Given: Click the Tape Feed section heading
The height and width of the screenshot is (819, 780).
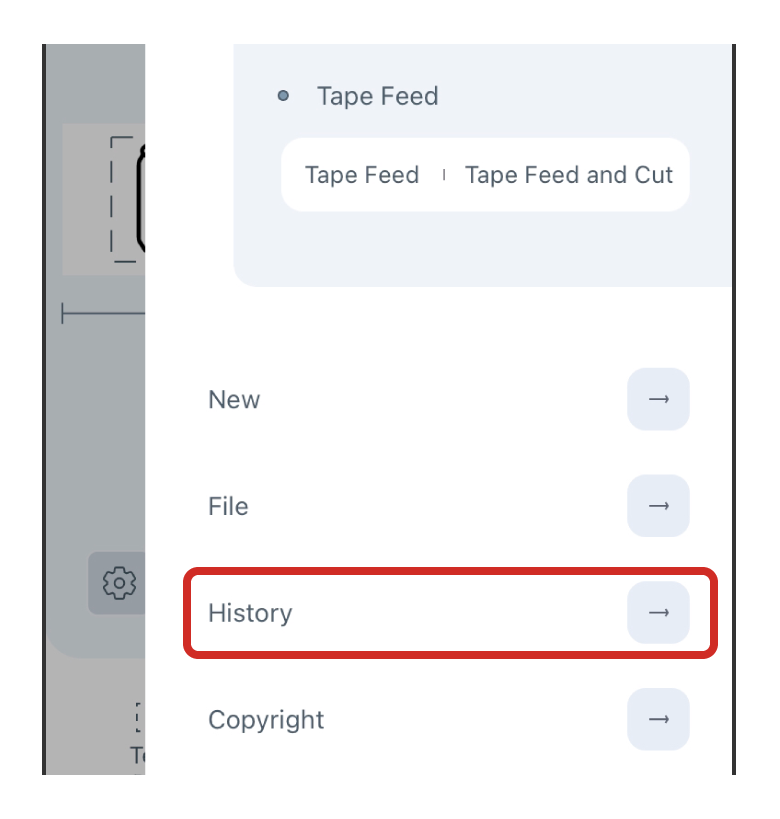Looking at the screenshot, I should click(x=377, y=96).
